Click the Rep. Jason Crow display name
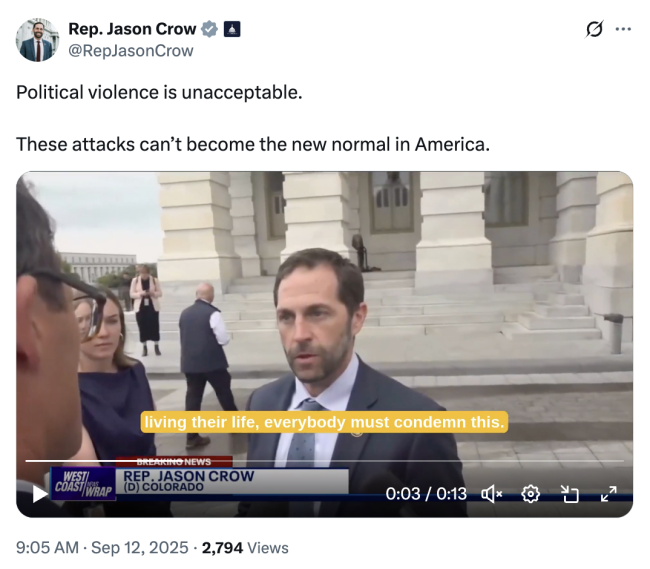Image resolution: width=650 pixels, height=569 pixels. pos(132,29)
